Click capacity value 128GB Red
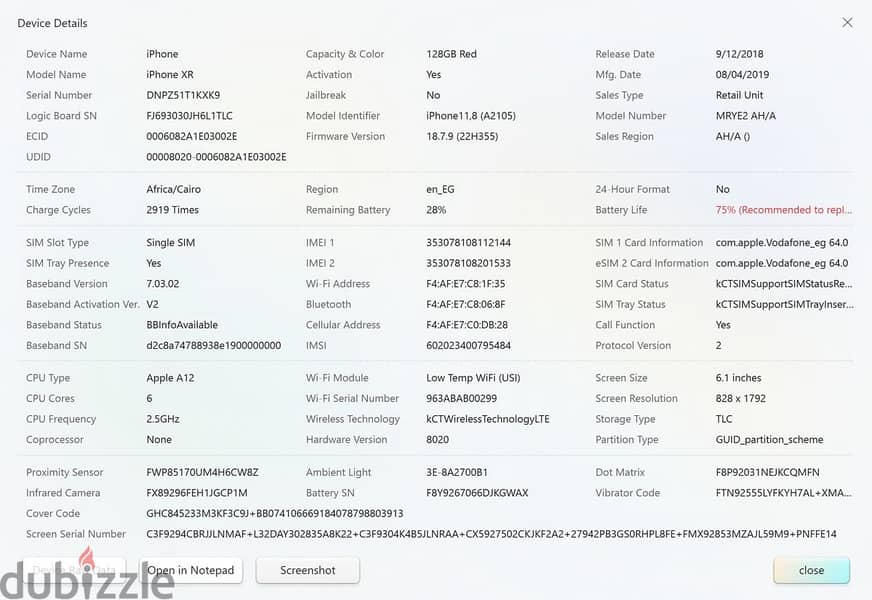 (x=451, y=54)
